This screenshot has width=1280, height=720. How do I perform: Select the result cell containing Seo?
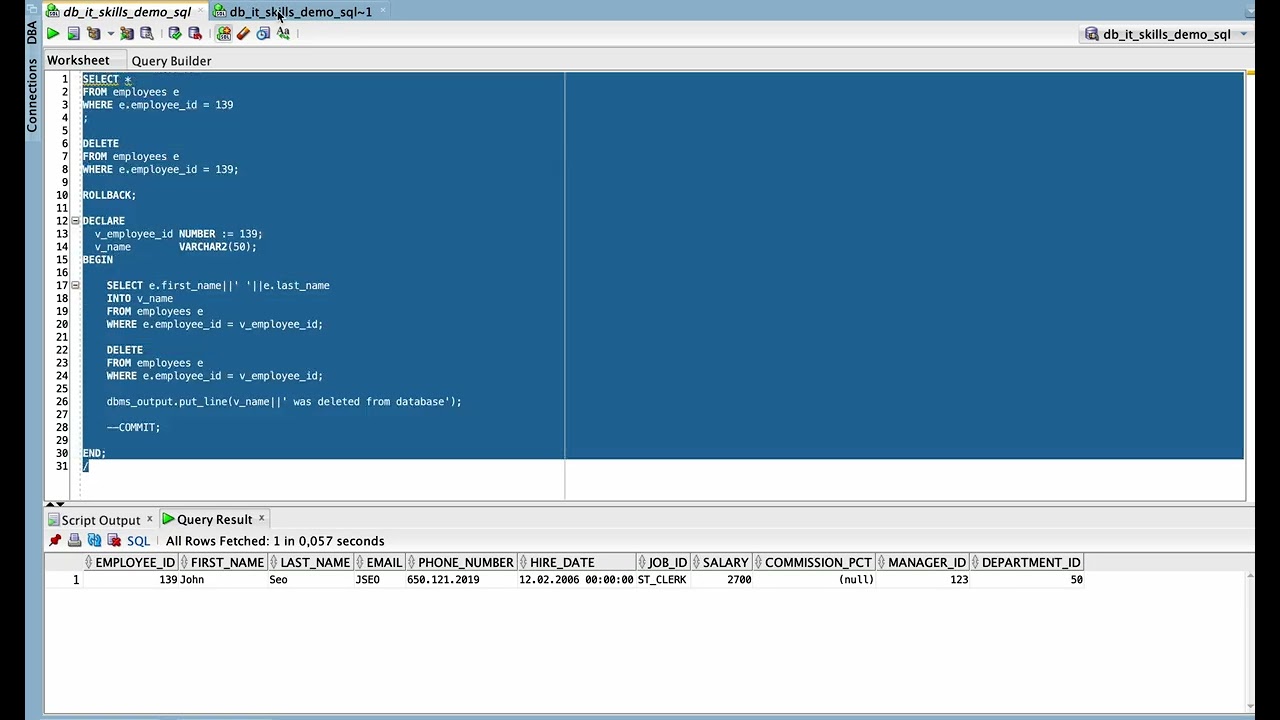[x=311, y=580]
